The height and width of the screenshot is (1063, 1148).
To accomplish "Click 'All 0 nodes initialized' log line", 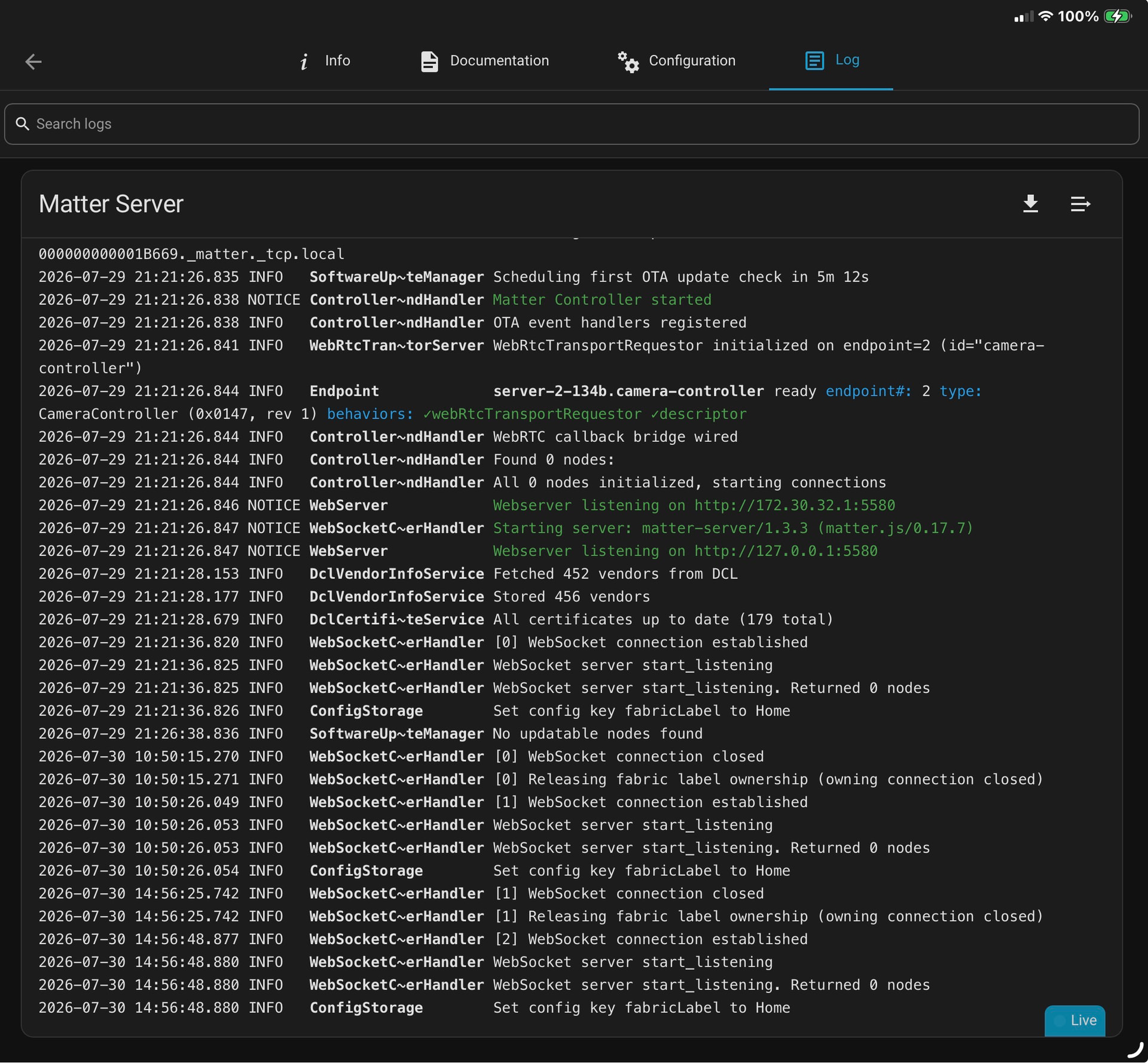I will tap(689, 482).
